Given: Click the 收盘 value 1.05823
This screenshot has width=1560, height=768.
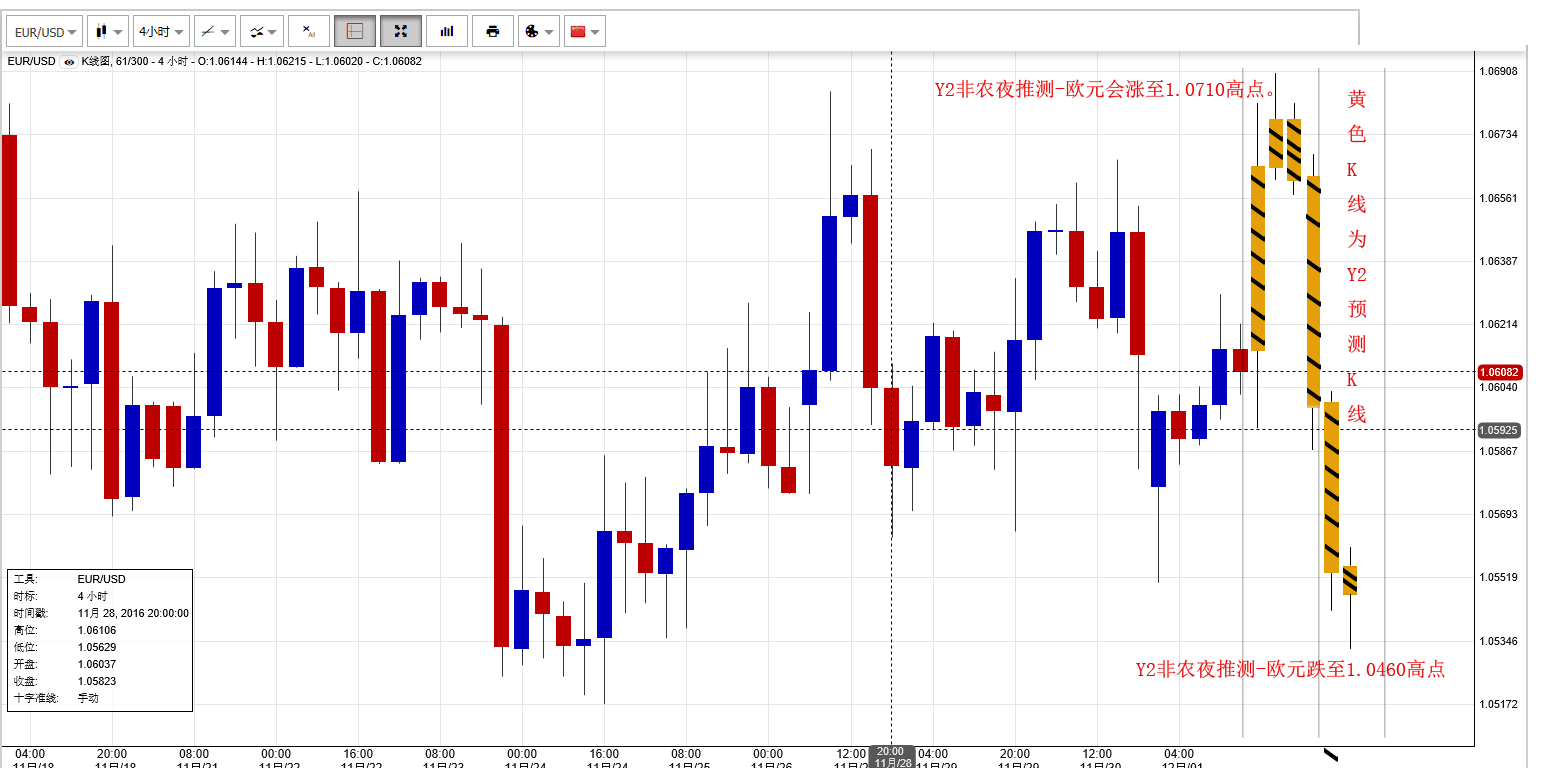Looking at the screenshot, I should 96,681.
